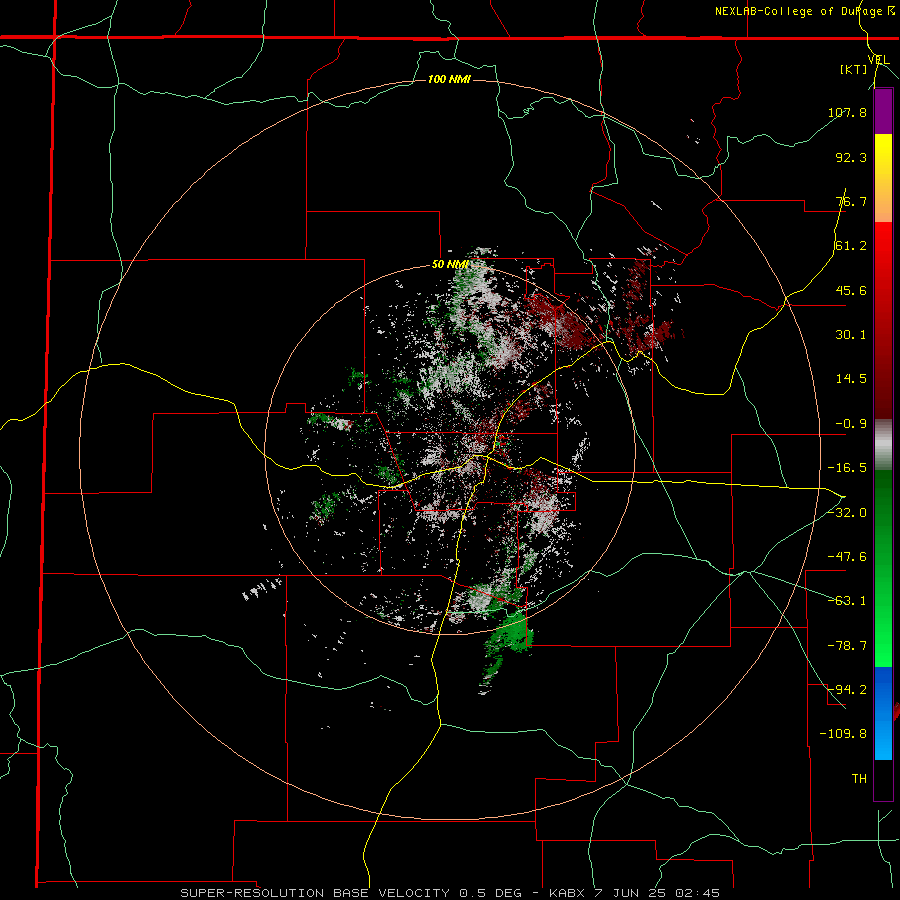900x900 pixels.
Task: Click the blue segment of the color bar
Action: 883,713
